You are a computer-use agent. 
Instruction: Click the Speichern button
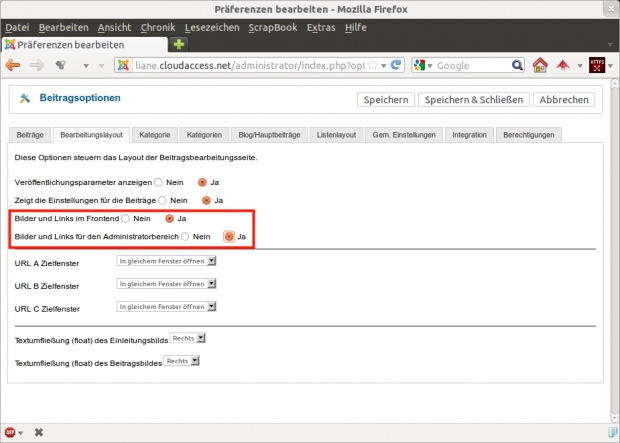click(385, 100)
